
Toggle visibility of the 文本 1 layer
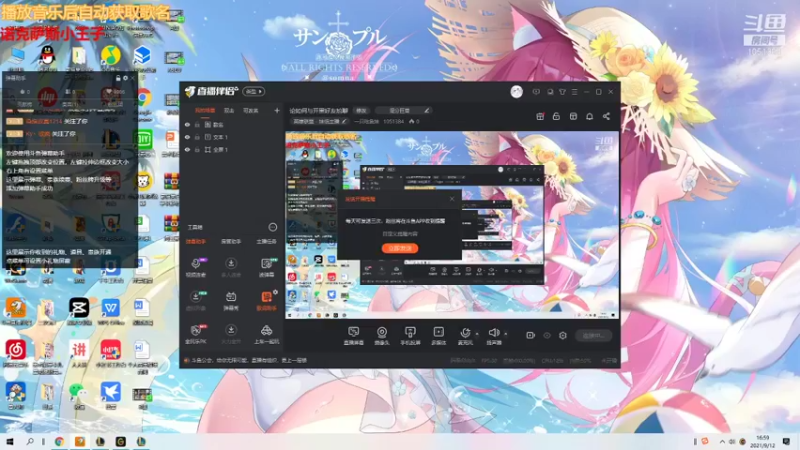pos(187,137)
